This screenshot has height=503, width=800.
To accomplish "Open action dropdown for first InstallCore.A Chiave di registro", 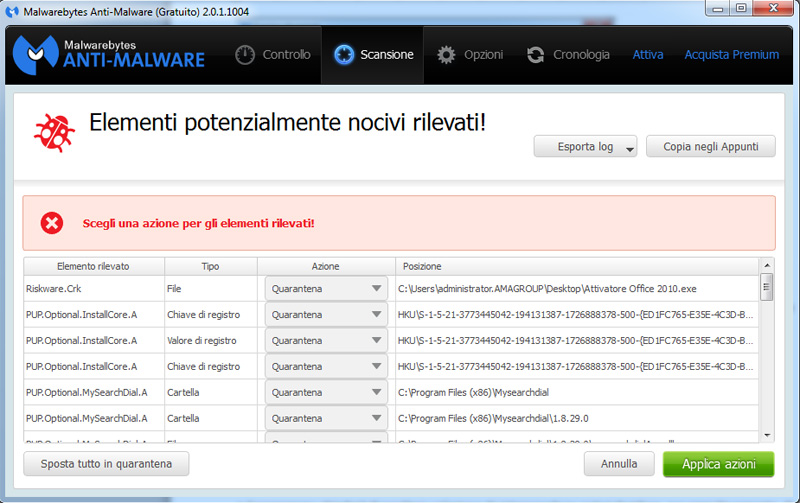I will pyautogui.click(x=326, y=315).
